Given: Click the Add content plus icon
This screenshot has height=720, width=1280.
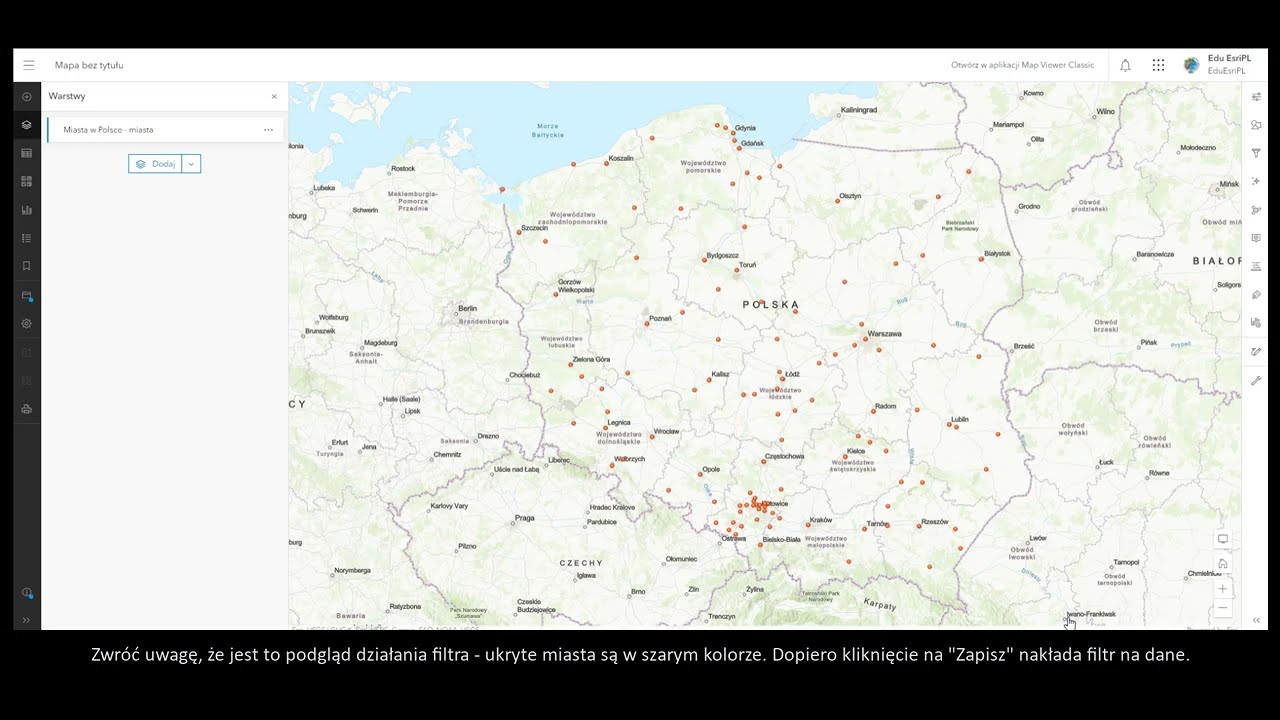Looking at the screenshot, I should pyautogui.click(x=27, y=97).
